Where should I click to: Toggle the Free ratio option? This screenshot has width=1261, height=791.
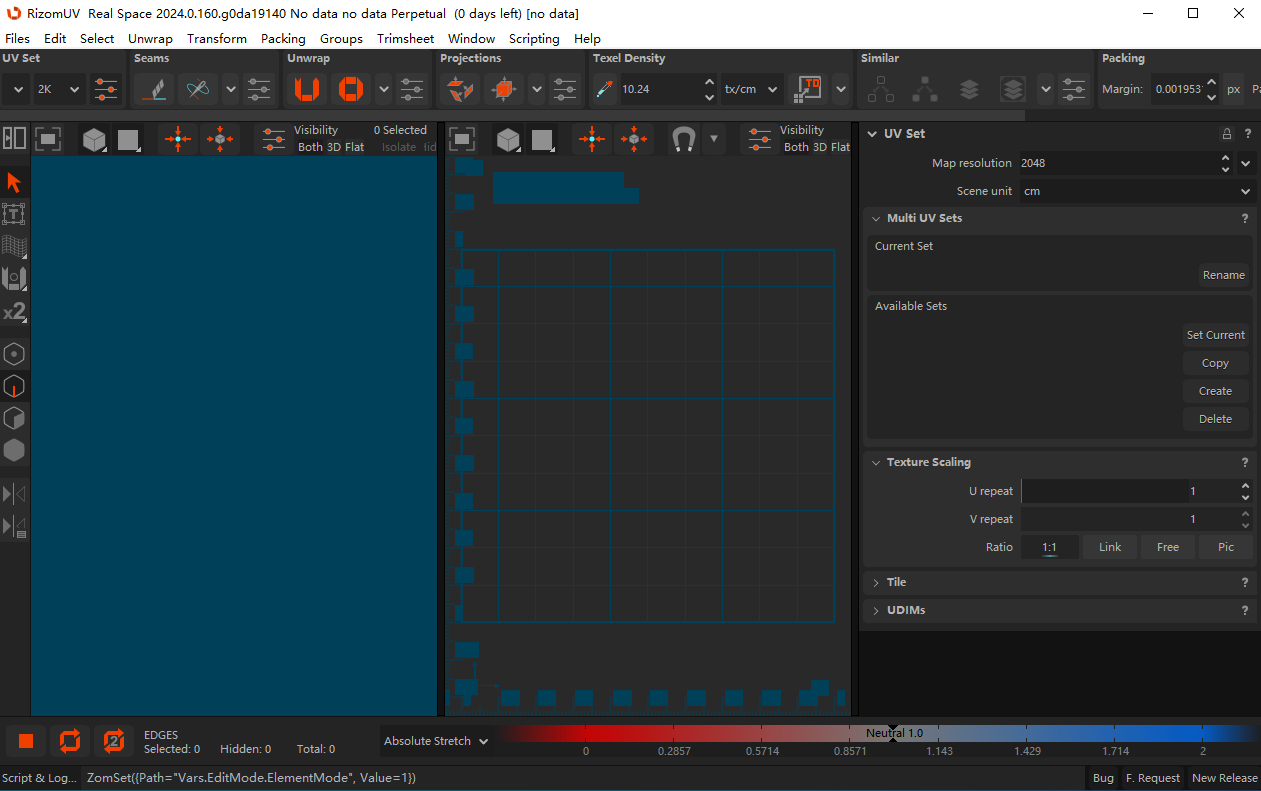[x=1168, y=547]
